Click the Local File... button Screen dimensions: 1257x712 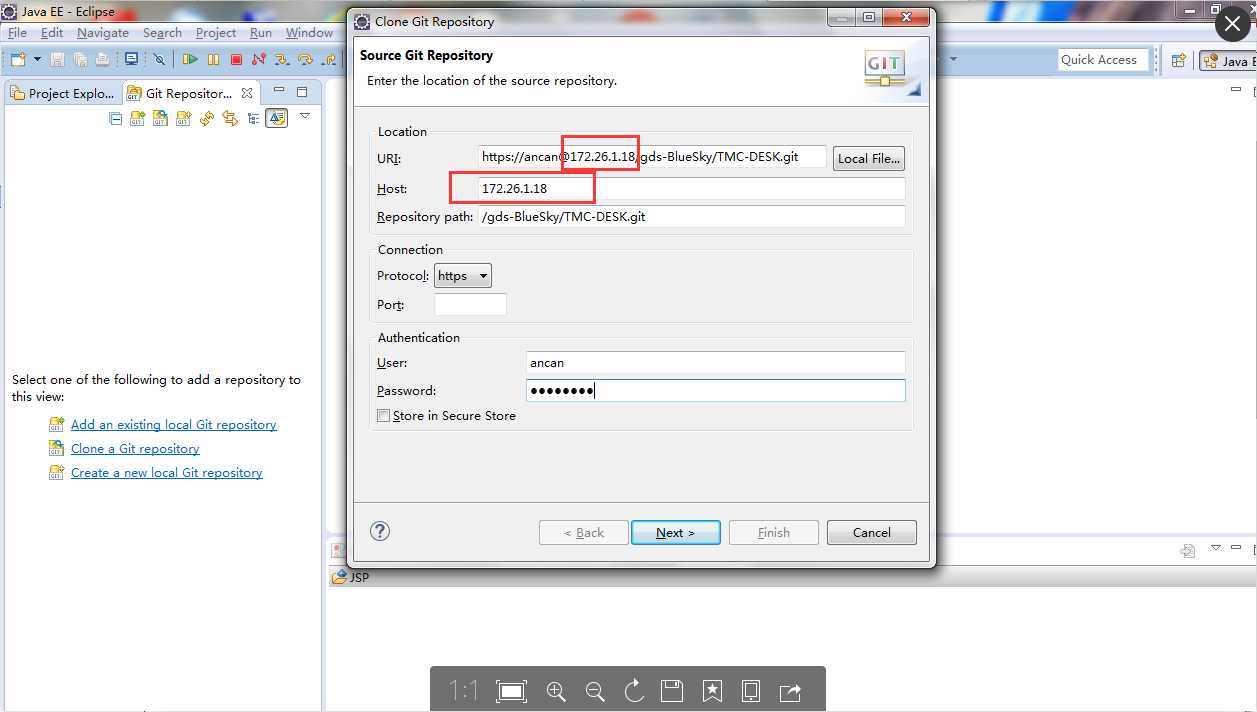coord(868,158)
